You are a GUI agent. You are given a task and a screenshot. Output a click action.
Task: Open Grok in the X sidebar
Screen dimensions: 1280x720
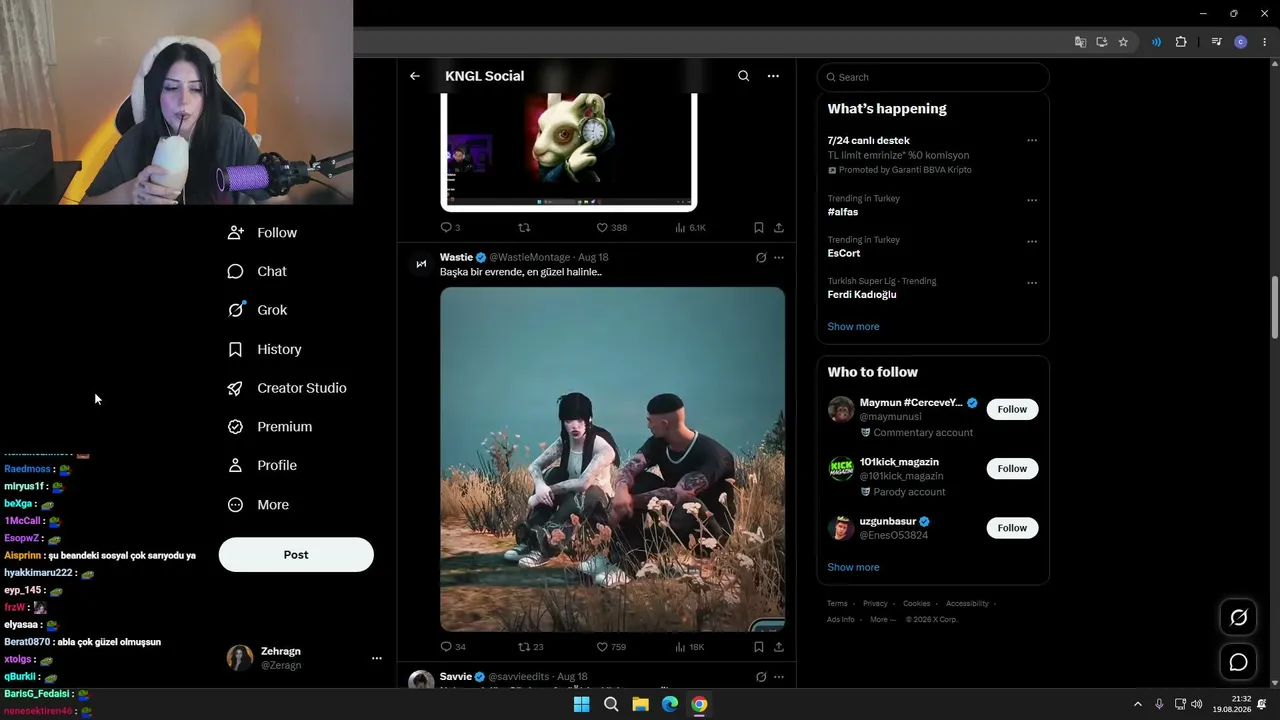[x=257, y=310]
